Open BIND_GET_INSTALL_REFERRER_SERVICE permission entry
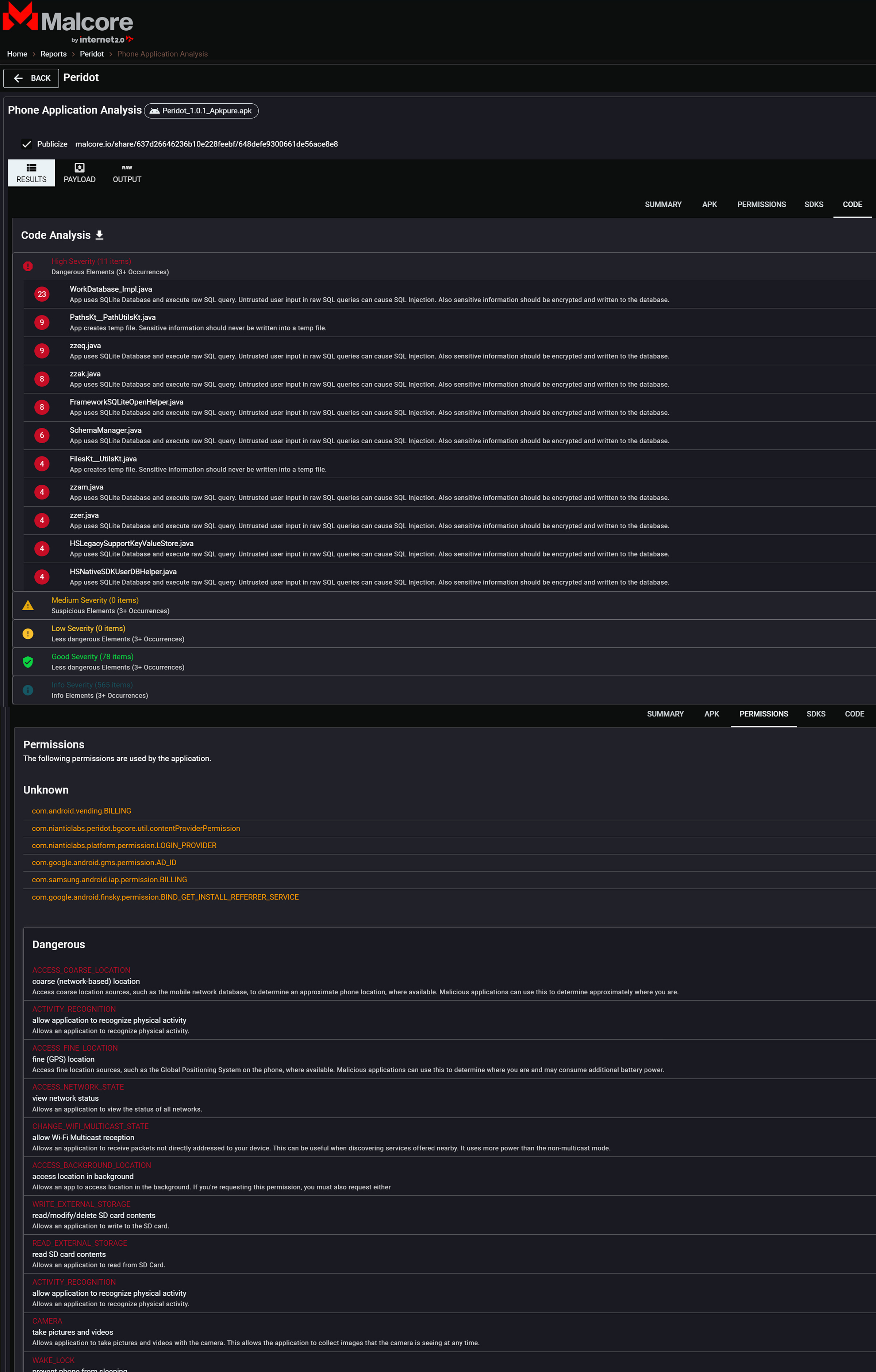This screenshot has height=1372, width=876. tap(165, 897)
